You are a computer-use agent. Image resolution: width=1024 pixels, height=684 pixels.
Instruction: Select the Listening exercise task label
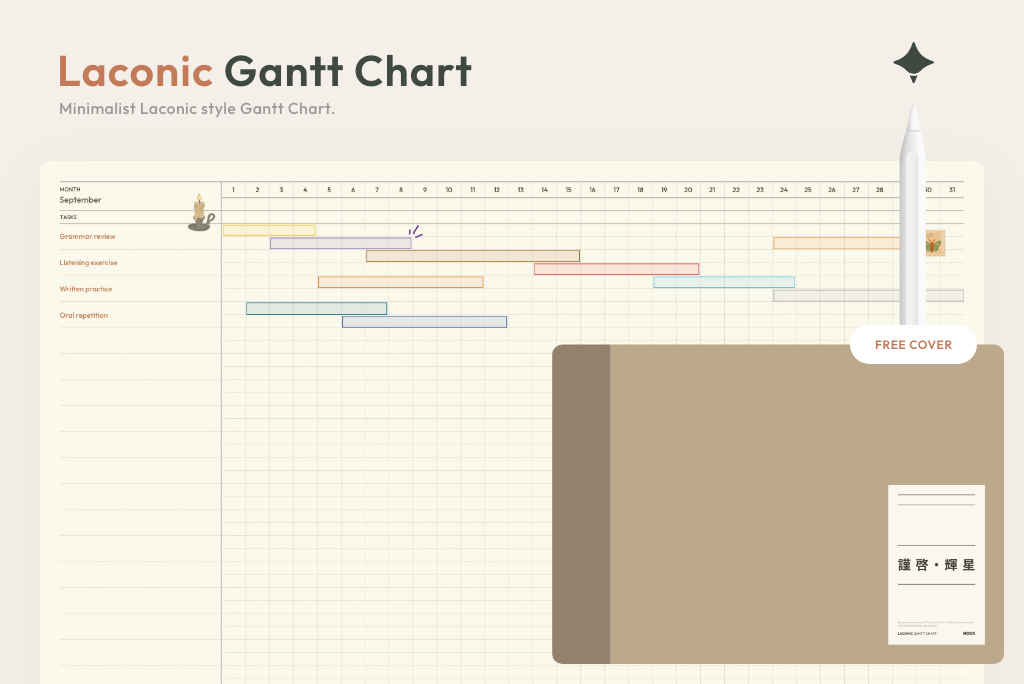click(88, 263)
